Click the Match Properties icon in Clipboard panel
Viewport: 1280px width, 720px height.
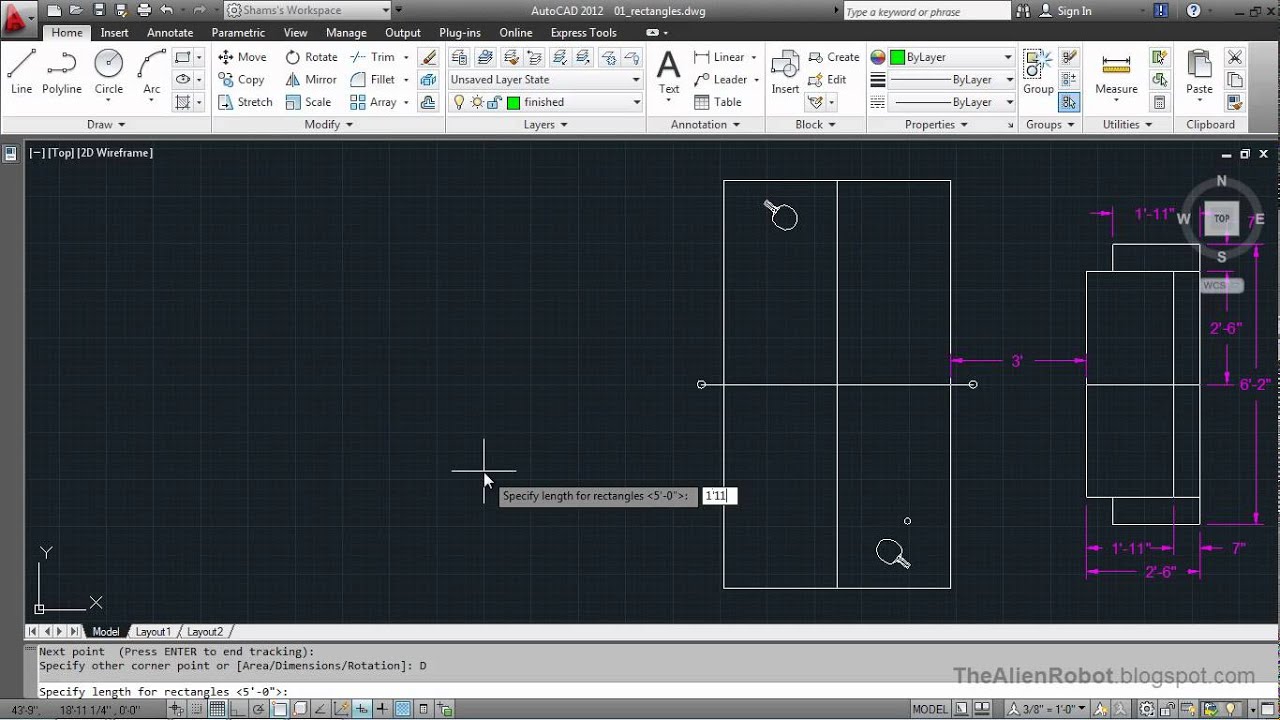point(1235,102)
